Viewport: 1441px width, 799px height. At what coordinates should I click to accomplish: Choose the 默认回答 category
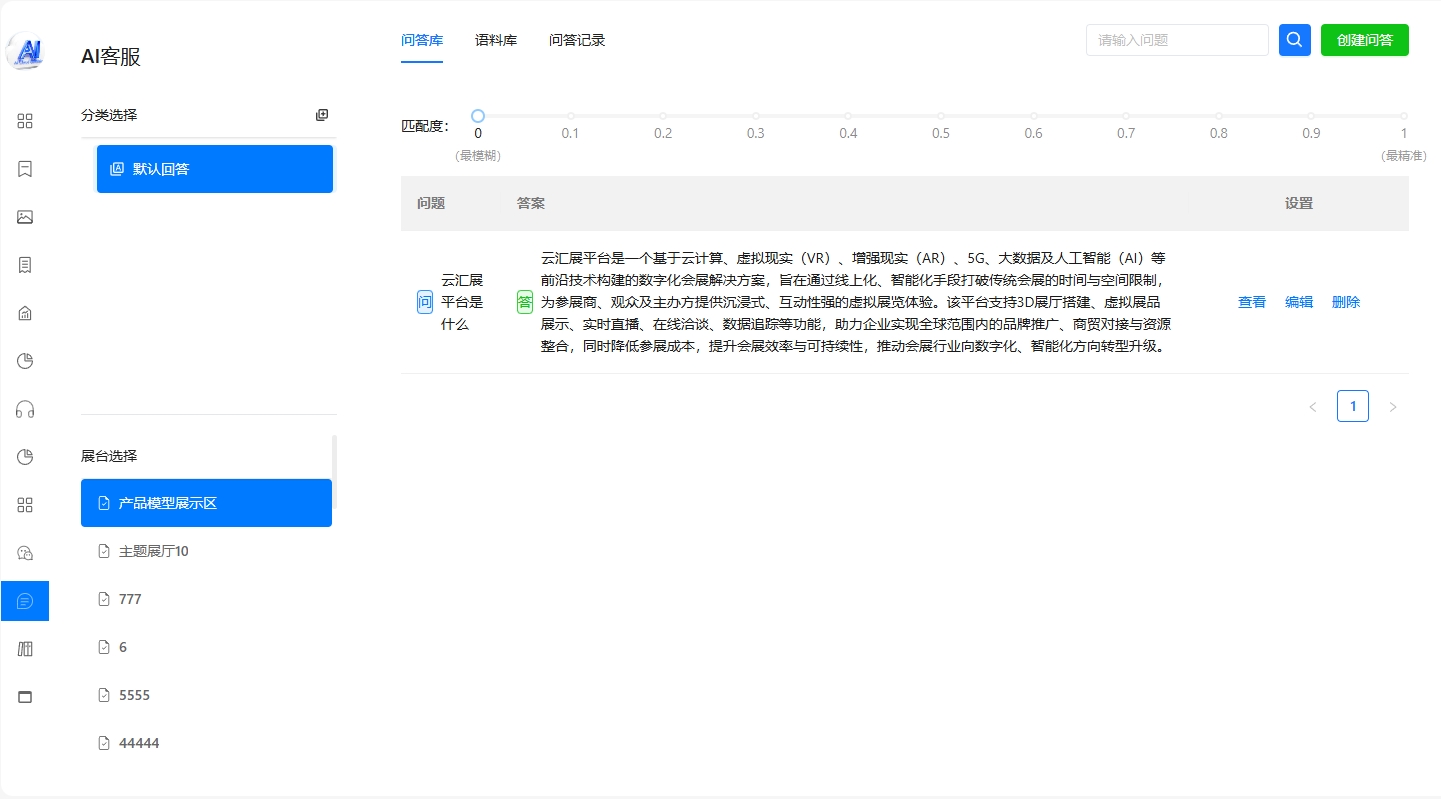point(214,169)
